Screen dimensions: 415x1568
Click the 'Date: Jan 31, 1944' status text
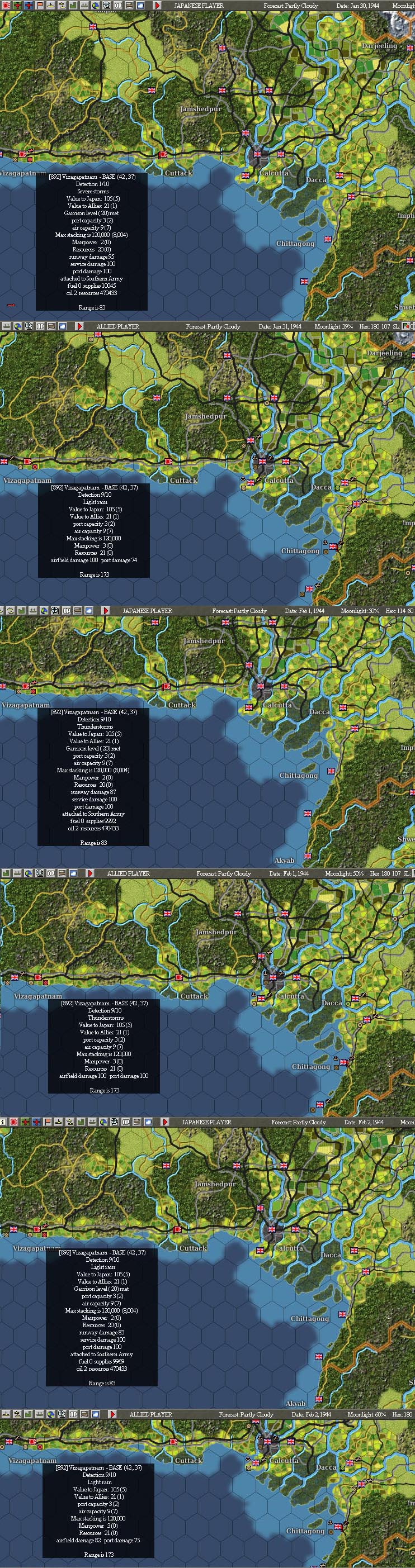point(280,327)
